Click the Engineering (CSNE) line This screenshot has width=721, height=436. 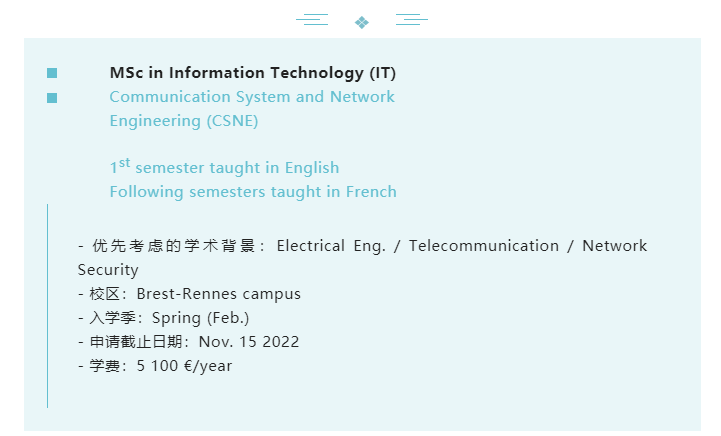point(184,121)
